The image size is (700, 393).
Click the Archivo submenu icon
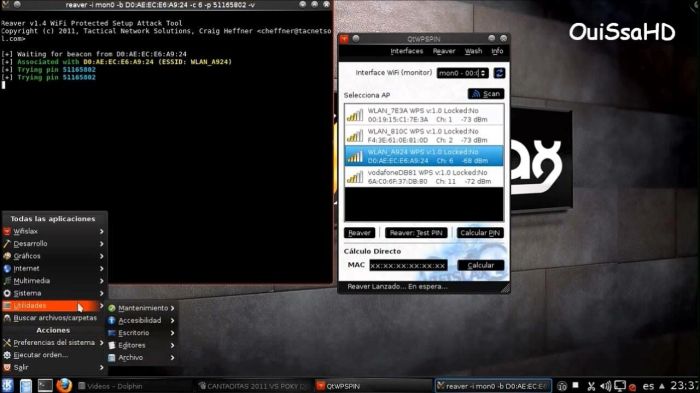[112, 358]
